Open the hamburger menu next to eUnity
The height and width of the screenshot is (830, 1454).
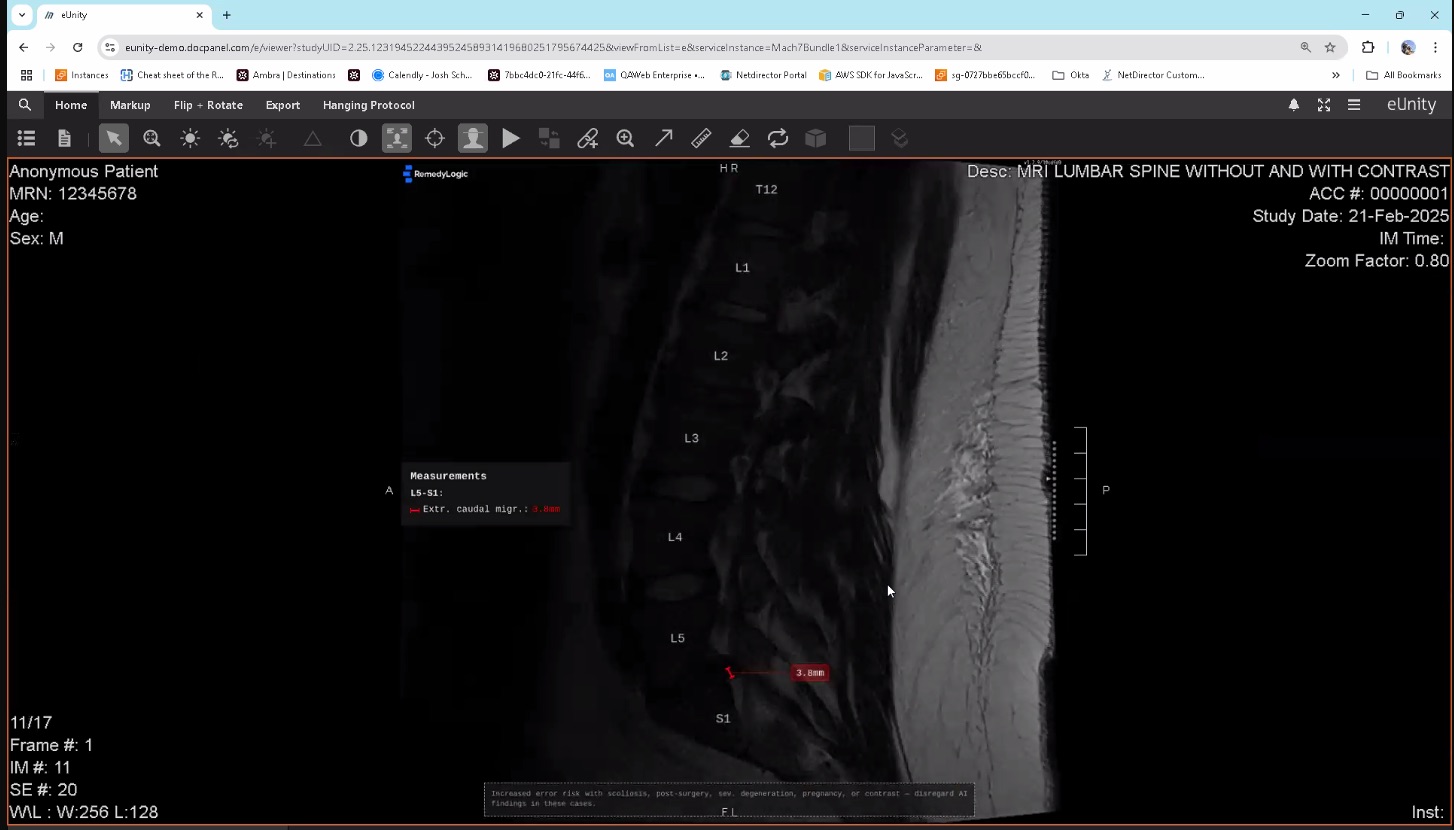pyautogui.click(x=1354, y=105)
